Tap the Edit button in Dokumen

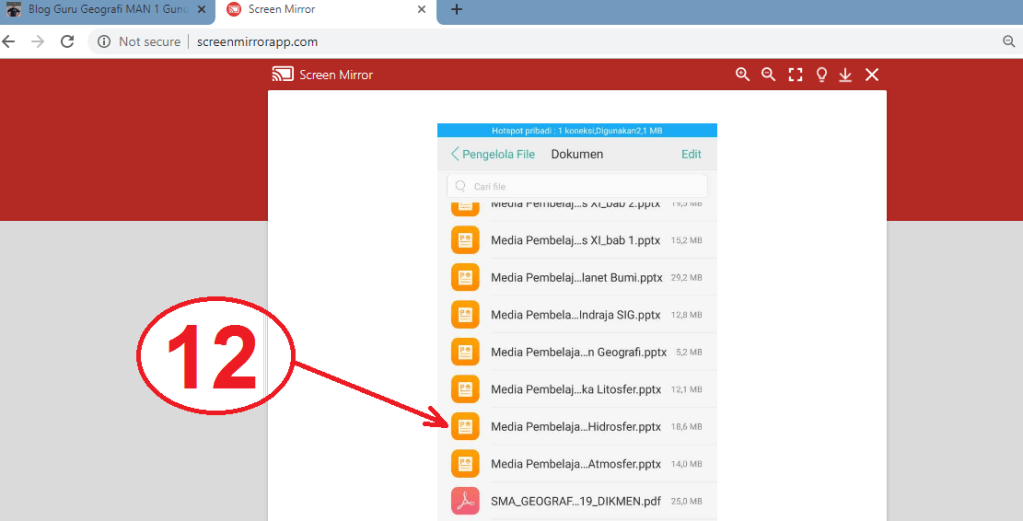click(x=691, y=154)
